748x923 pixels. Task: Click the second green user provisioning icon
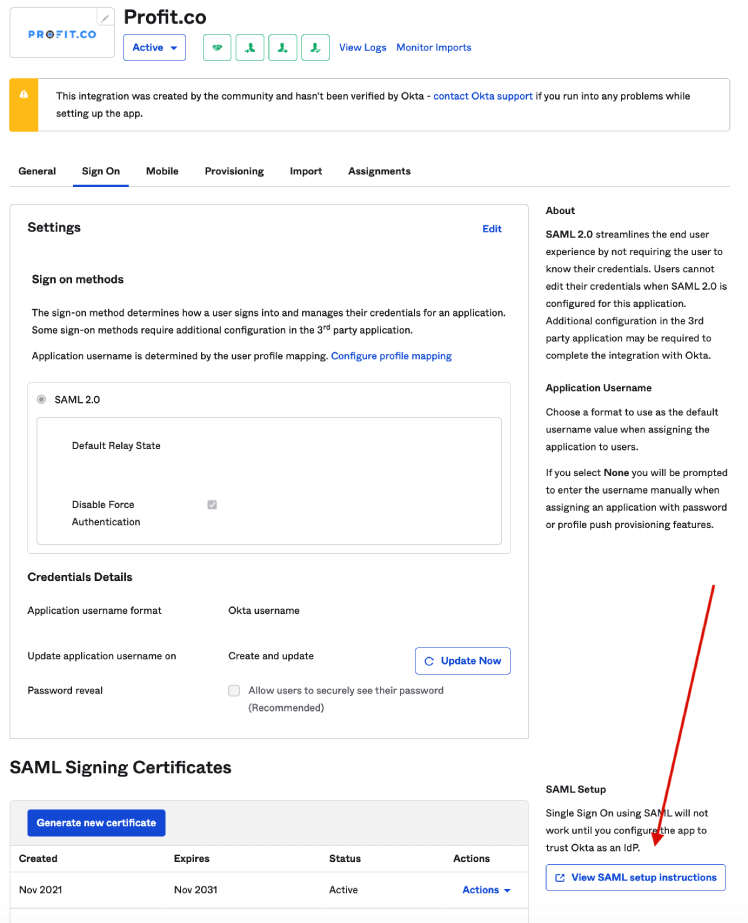[250, 48]
